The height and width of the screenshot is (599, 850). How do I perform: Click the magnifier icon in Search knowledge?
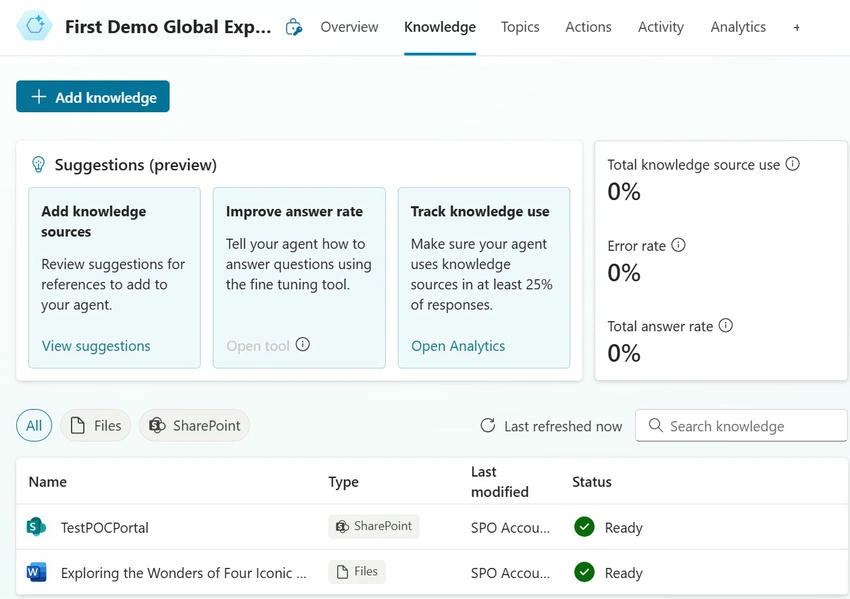[655, 425]
